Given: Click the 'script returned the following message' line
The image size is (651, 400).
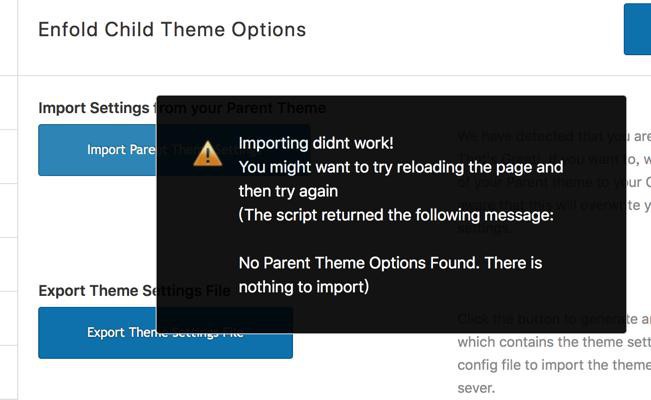Looking at the screenshot, I should click(395, 214).
